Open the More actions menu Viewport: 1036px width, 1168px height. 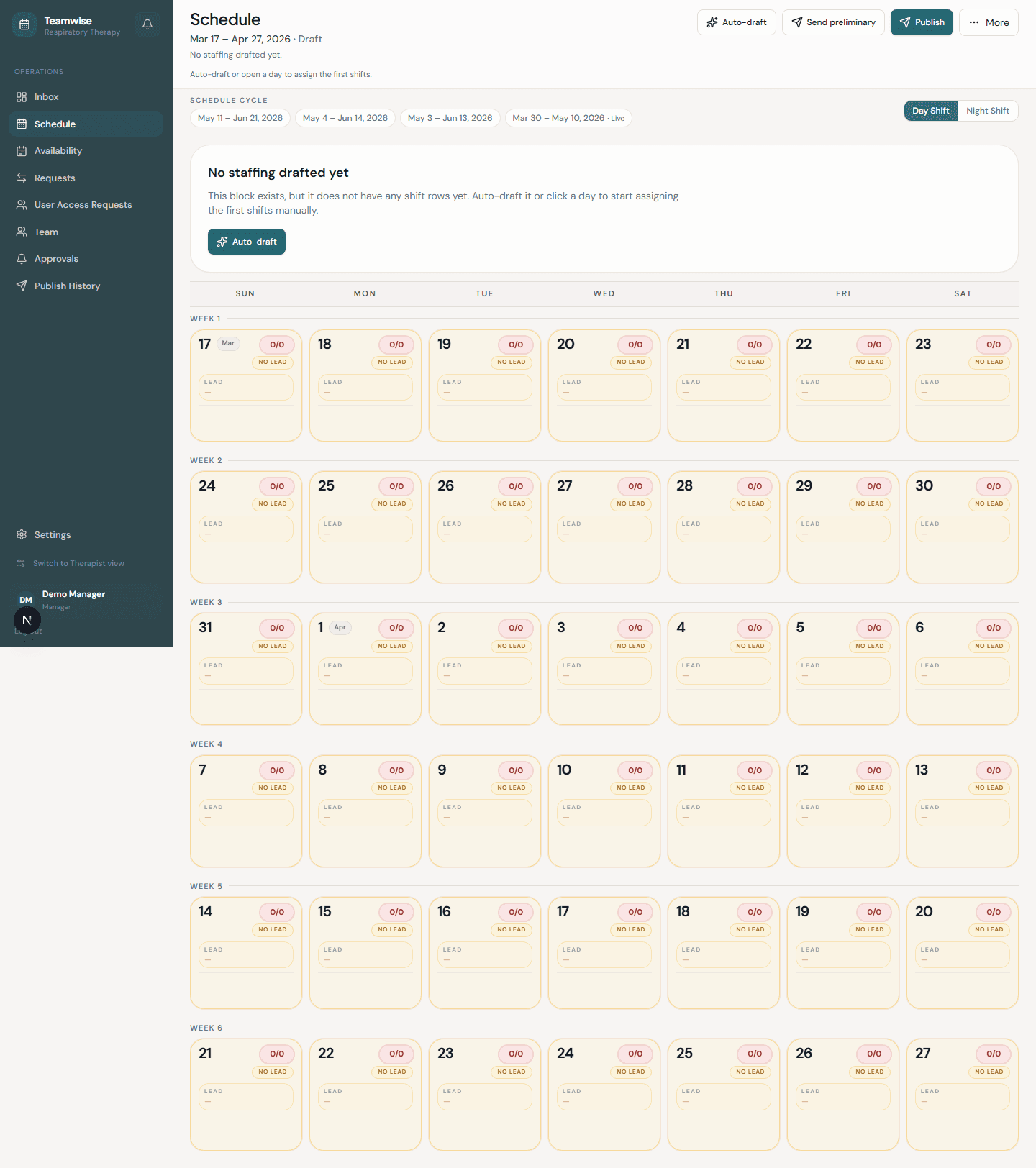tap(989, 22)
